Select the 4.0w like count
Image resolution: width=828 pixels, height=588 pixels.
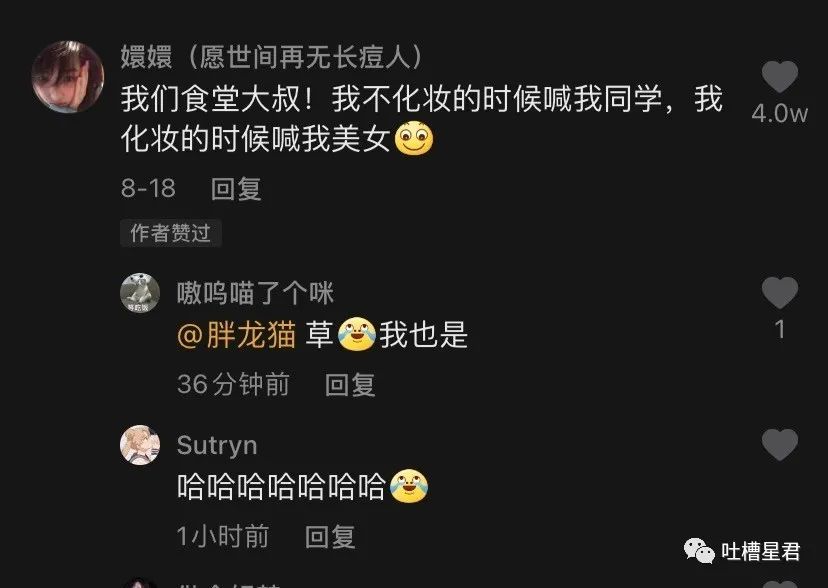point(779,113)
